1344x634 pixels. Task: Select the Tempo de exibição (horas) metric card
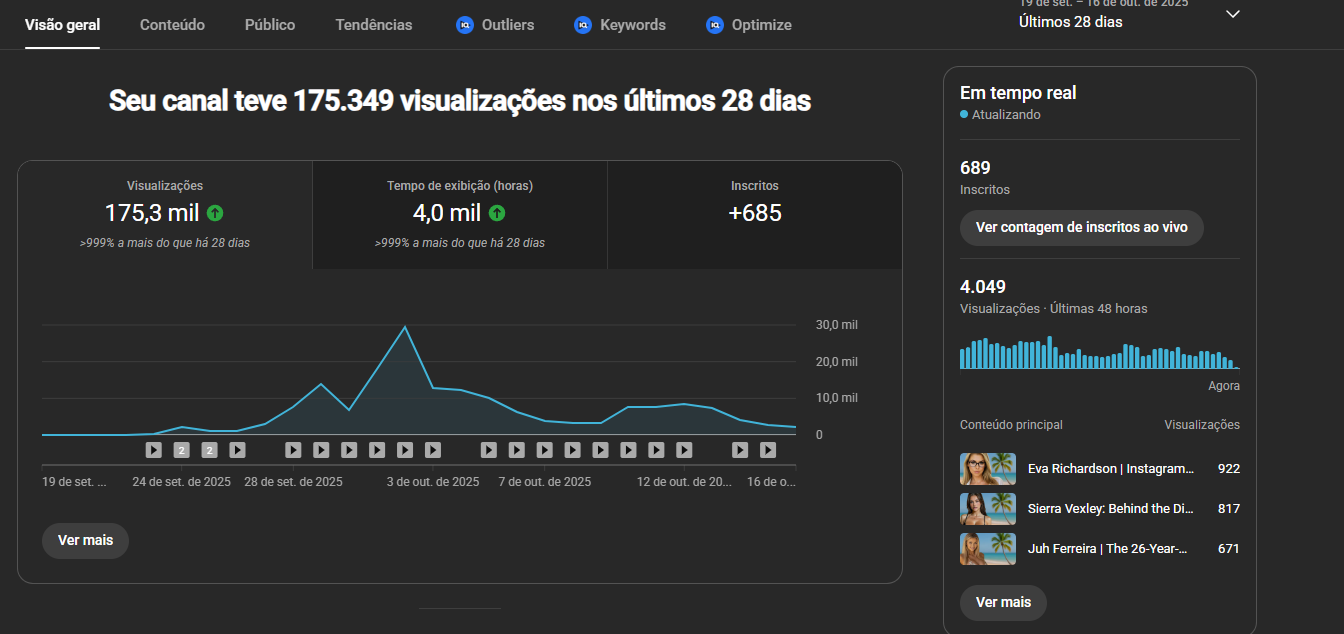coord(460,214)
